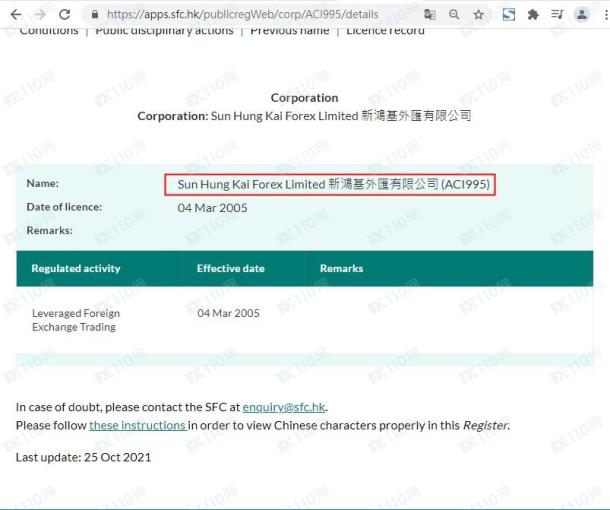The width and height of the screenshot is (610, 510).
Task: Click the Corporation heading title
Action: pyautogui.click(x=304, y=98)
